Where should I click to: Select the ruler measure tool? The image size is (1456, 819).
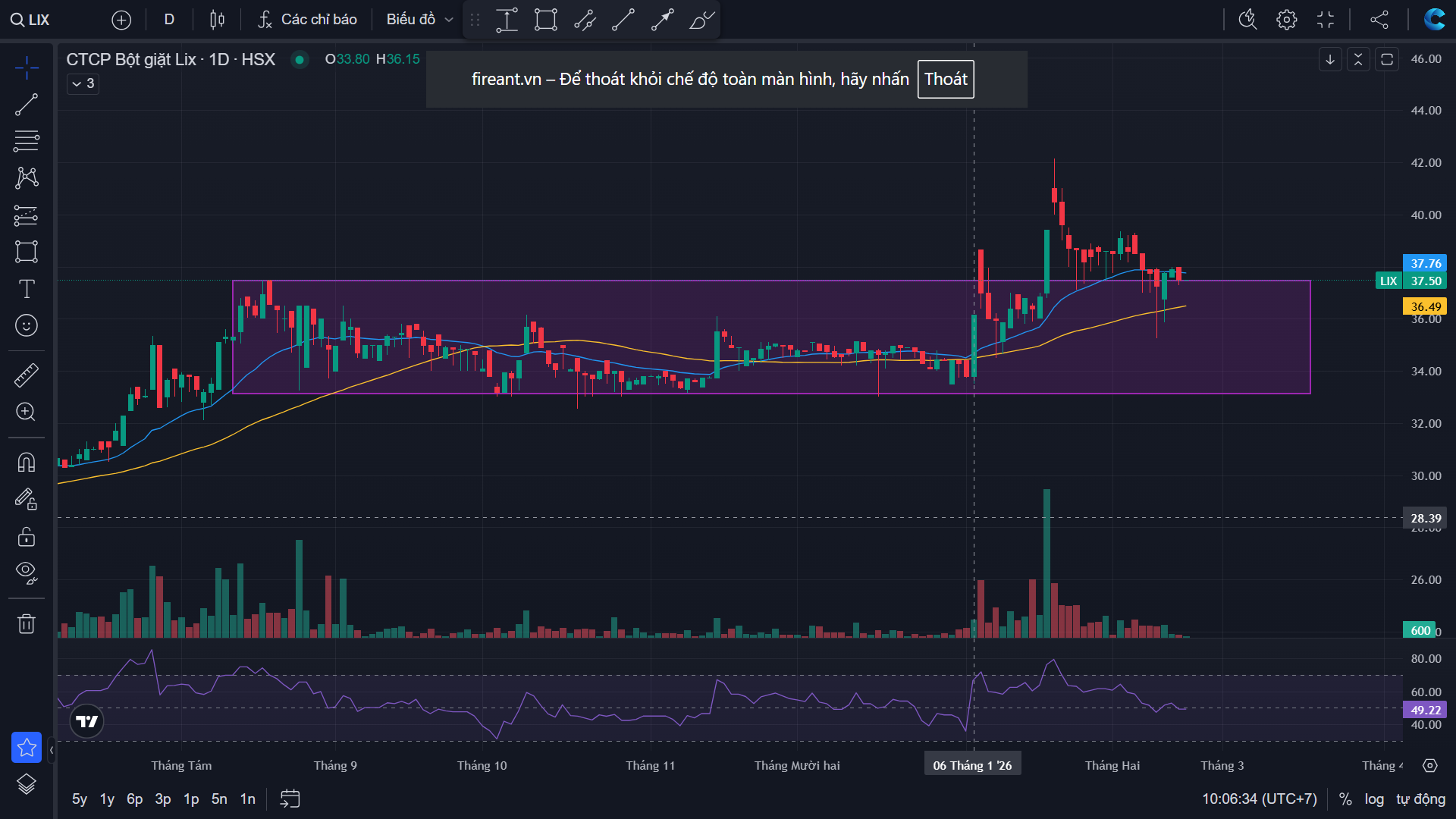click(27, 375)
